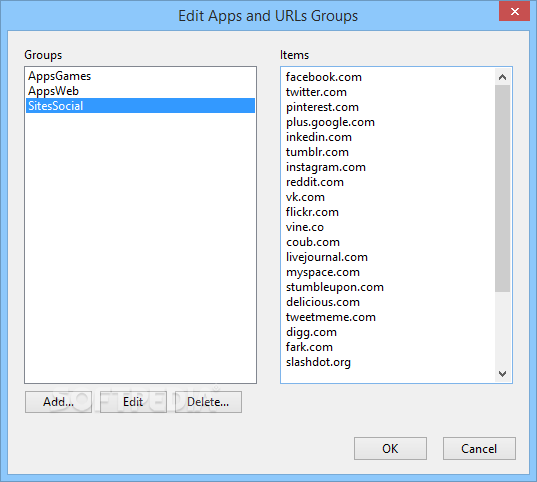
Task: Click the Delete... button
Action: pyautogui.click(x=208, y=402)
